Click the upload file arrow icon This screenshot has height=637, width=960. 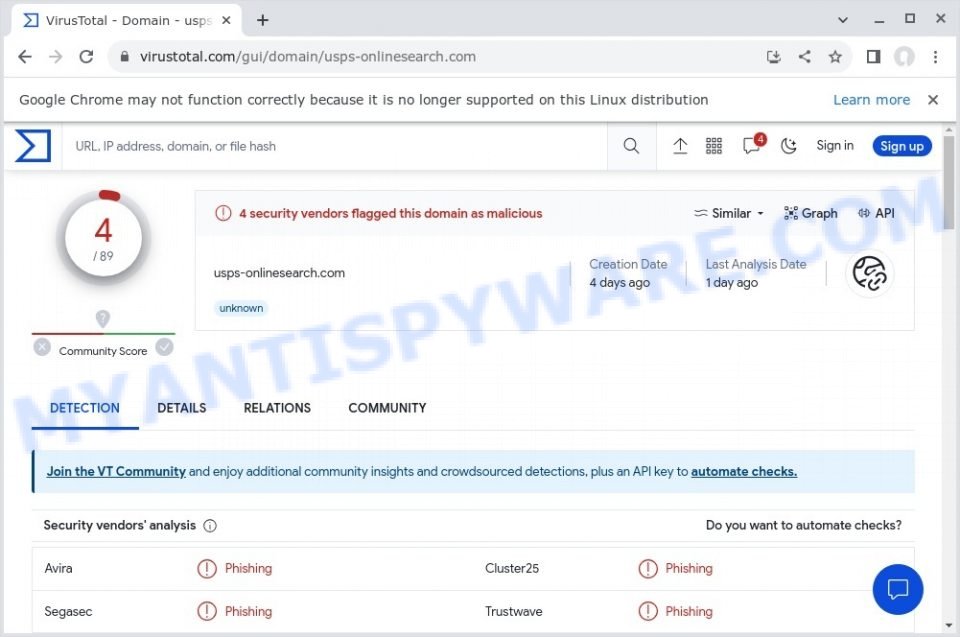680,146
